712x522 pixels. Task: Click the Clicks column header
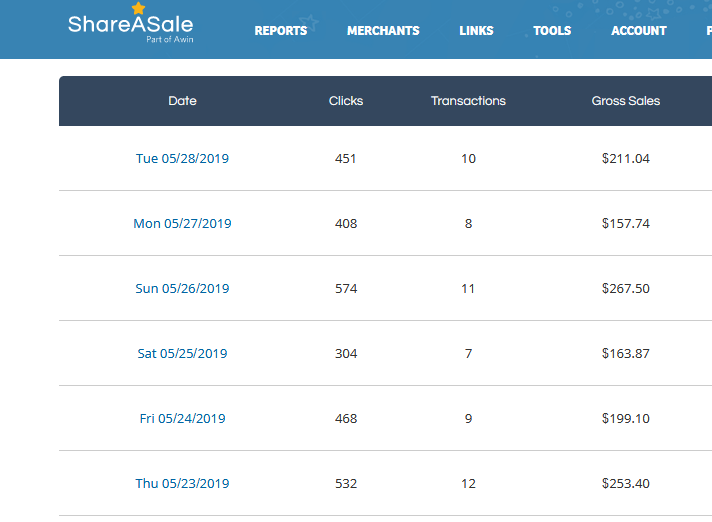pyautogui.click(x=346, y=101)
